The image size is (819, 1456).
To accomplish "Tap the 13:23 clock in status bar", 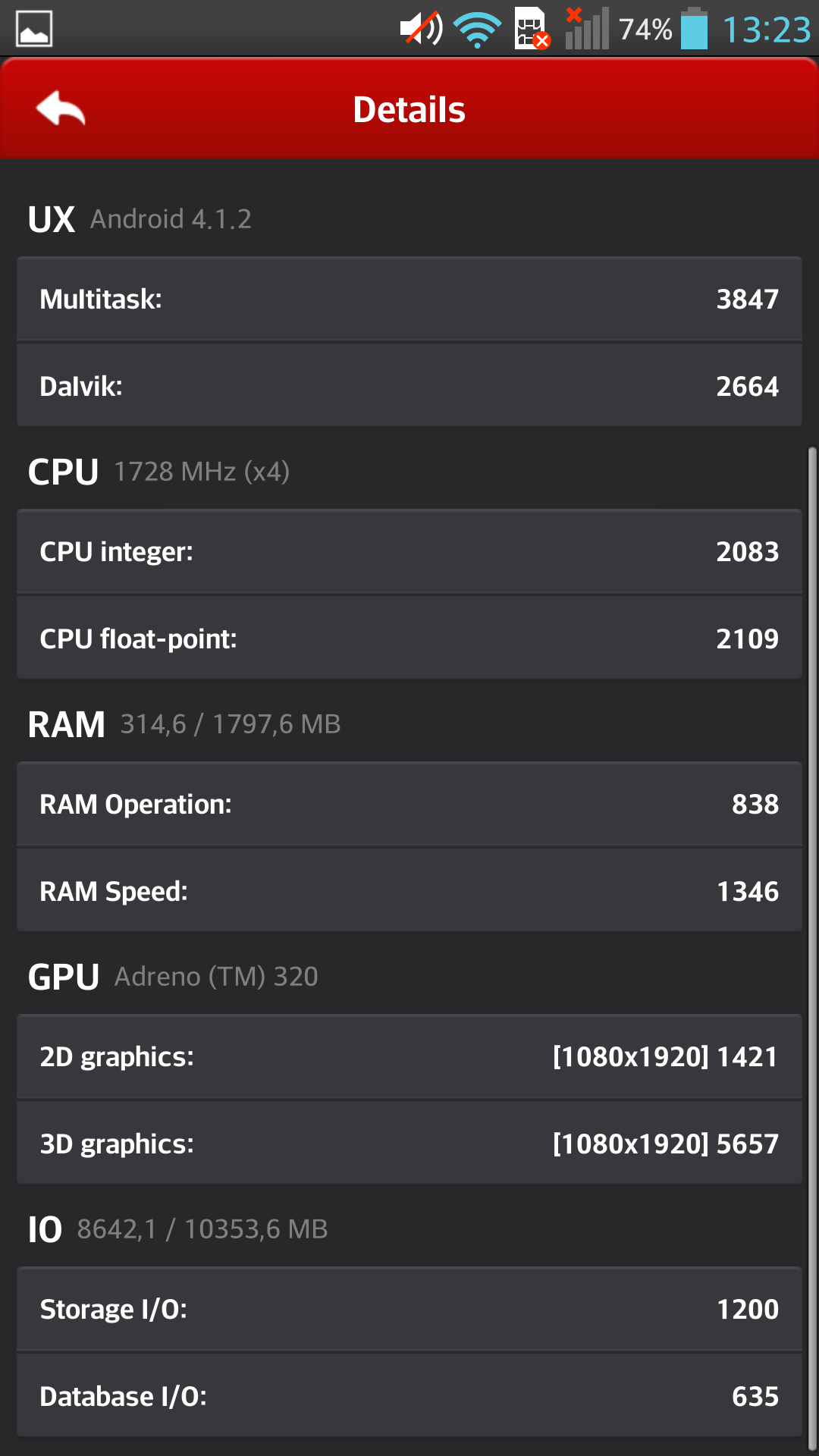I will (x=767, y=30).
